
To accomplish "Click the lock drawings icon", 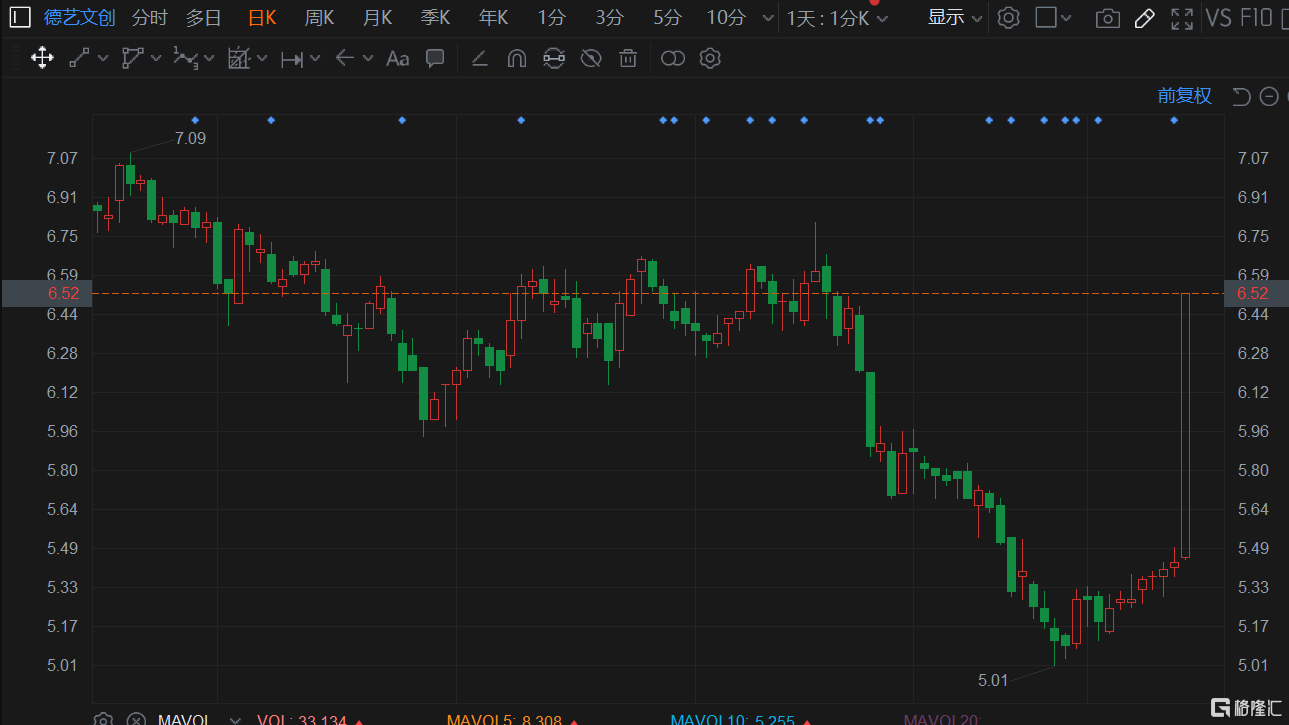I will (553, 58).
